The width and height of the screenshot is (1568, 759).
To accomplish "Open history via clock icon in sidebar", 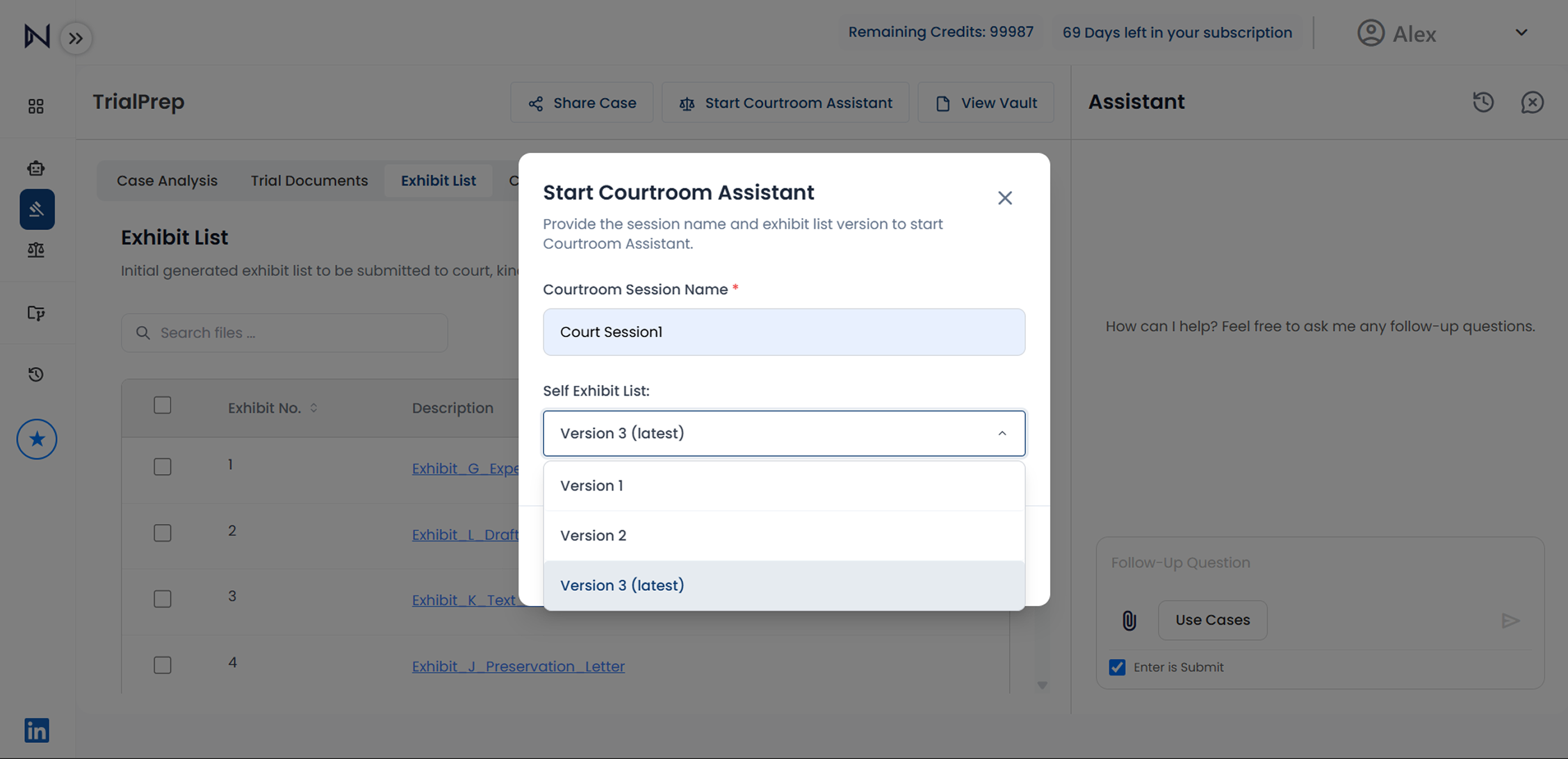I will (x=36, y=374).
